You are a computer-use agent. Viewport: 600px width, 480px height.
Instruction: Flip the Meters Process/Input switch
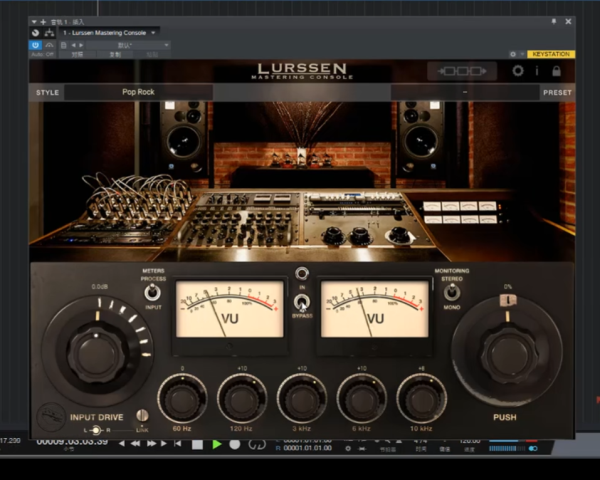point(152,293)
